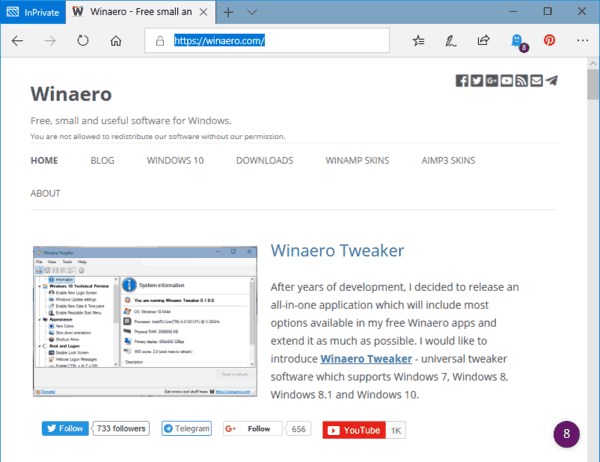Open the AIMP3 SKINS menu item

448,160
